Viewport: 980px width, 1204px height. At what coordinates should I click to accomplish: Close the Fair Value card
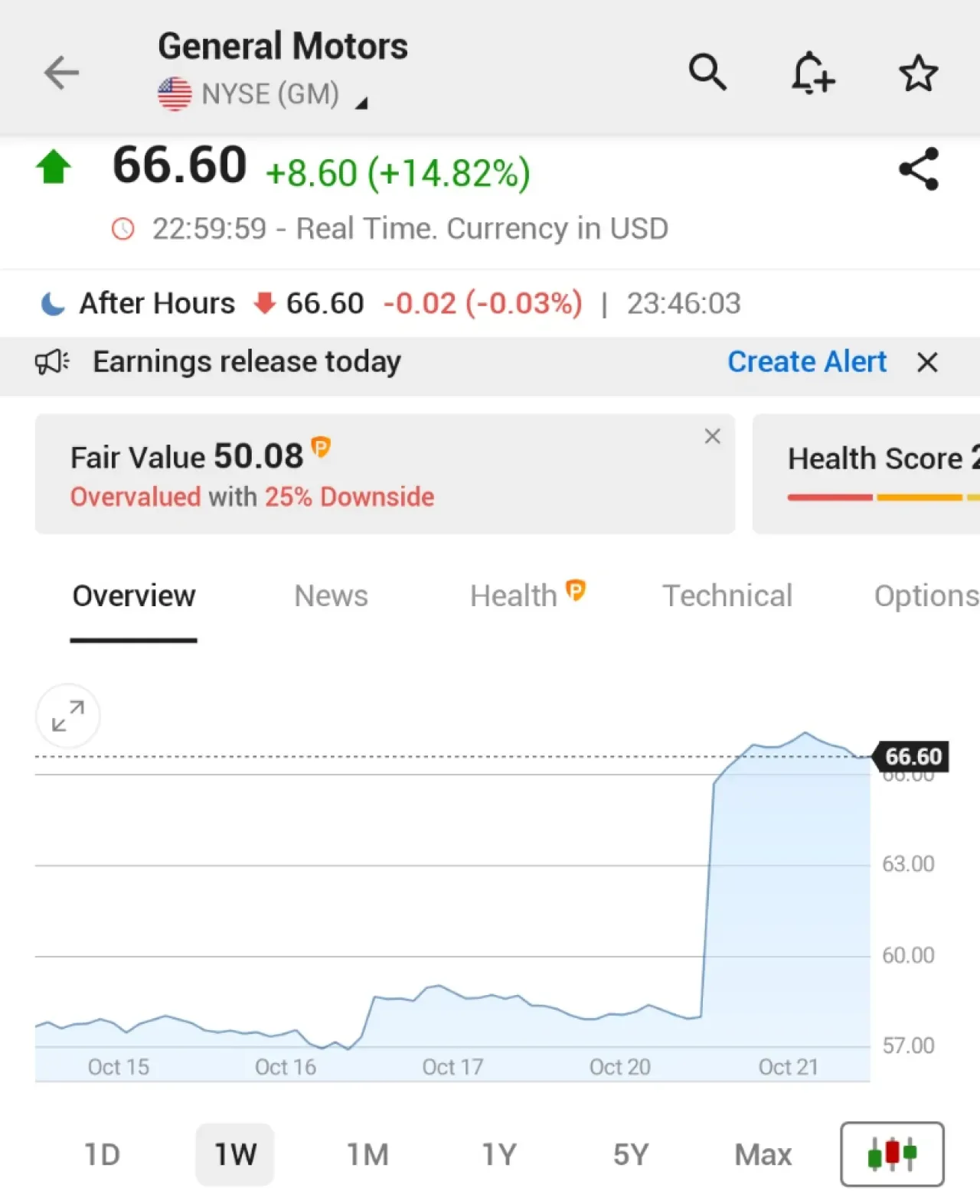712,436
